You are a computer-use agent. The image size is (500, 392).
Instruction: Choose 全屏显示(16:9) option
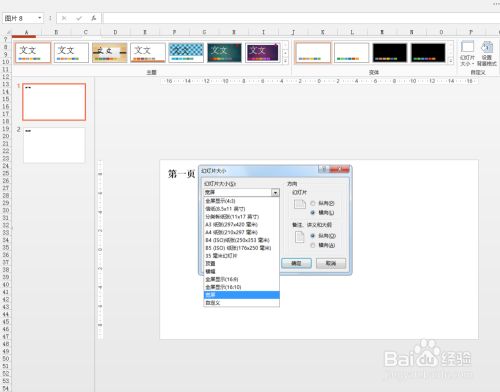[241, 279]
